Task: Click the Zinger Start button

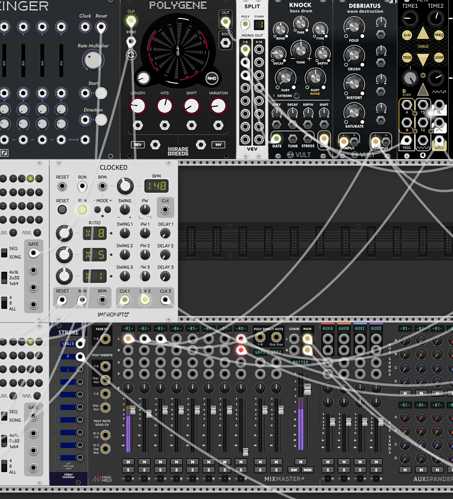Action: pos(101,93)
